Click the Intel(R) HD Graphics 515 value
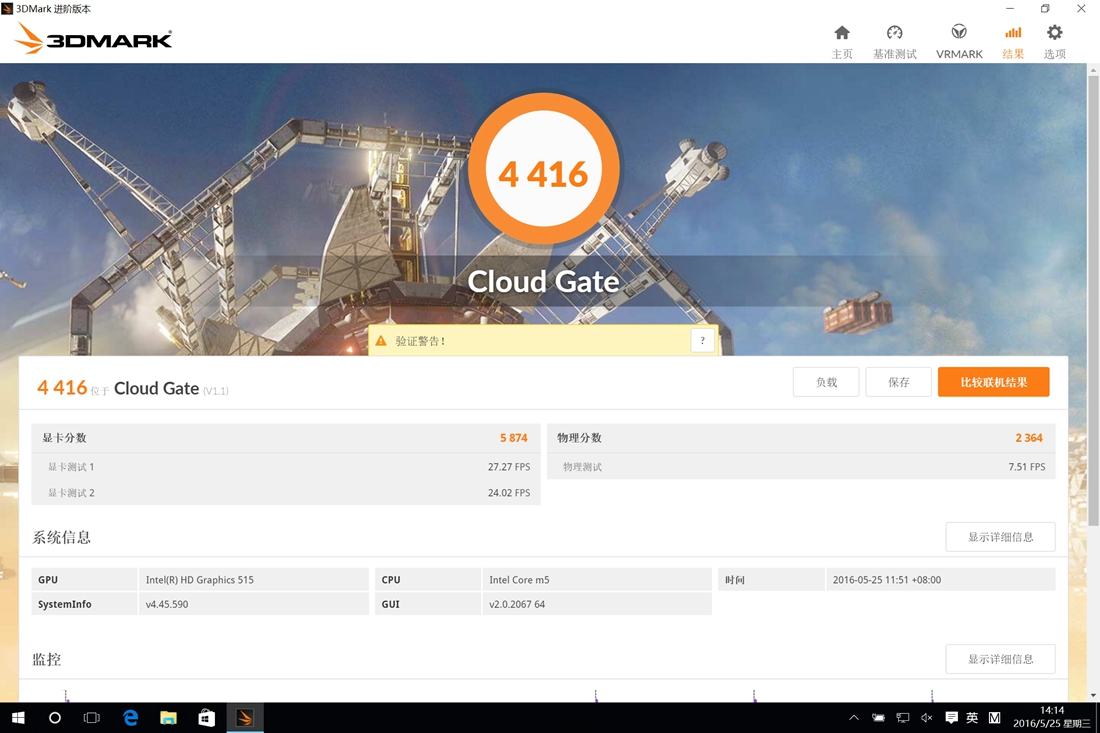Viewport: 1100px width, 733px height. [200, 580]
